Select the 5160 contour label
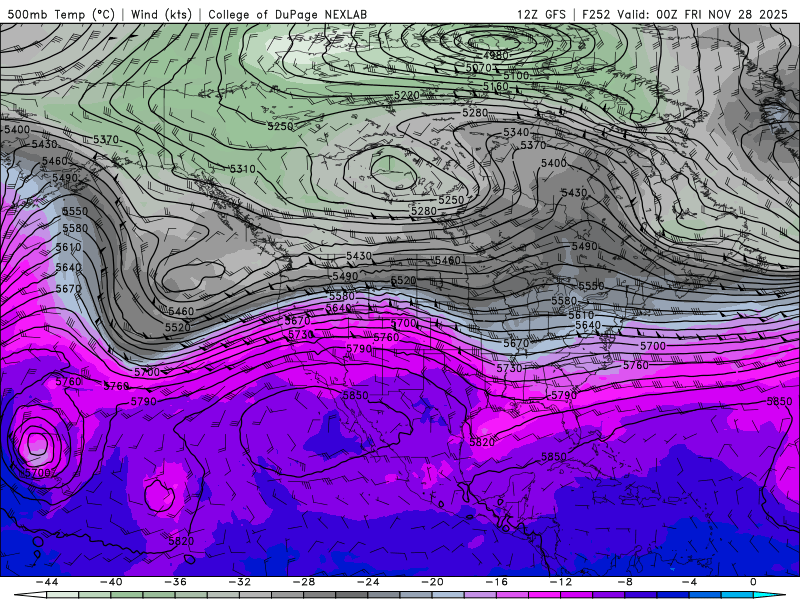 (496, 86)
